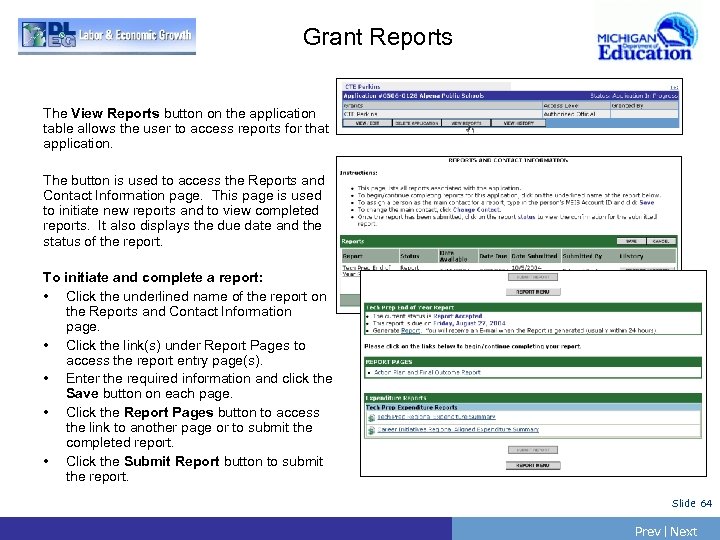Click the 'History' column header
The image size is (720, 540).
click(x=631, y=256)
